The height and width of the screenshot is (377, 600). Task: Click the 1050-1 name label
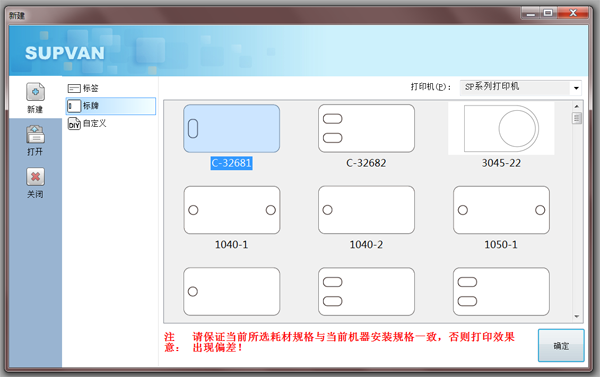[x=501, y=245]
